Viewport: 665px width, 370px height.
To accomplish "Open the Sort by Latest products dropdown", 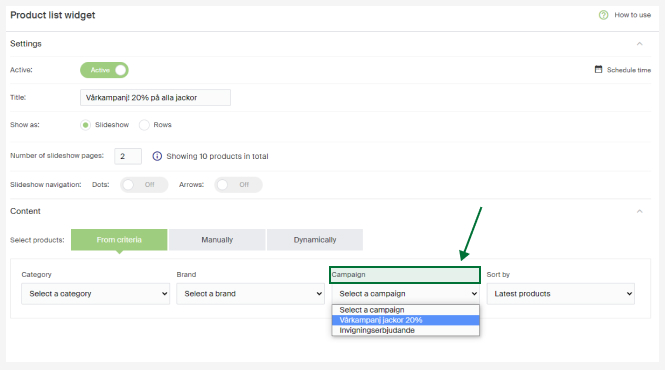I will tap(561, 294).
